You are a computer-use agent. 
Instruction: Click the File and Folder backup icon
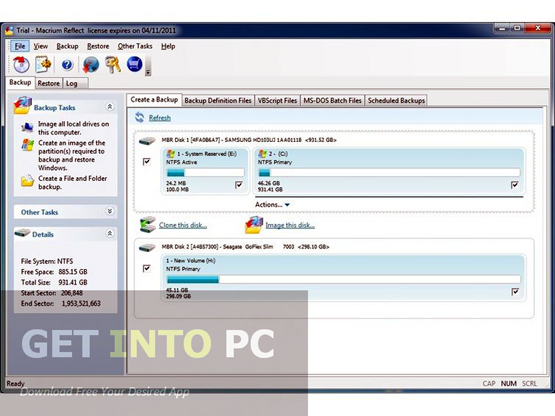27,181
